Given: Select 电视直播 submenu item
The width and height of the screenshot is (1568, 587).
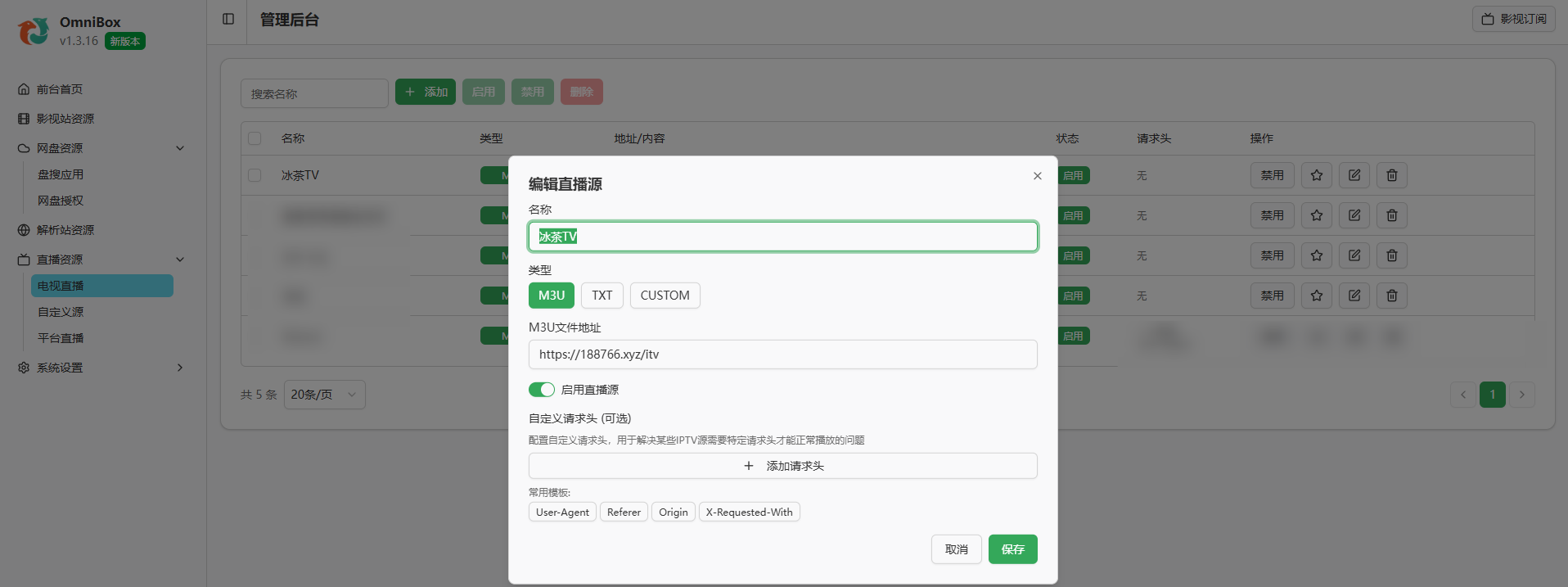Looking at the screenshot, I should [102, 286].
